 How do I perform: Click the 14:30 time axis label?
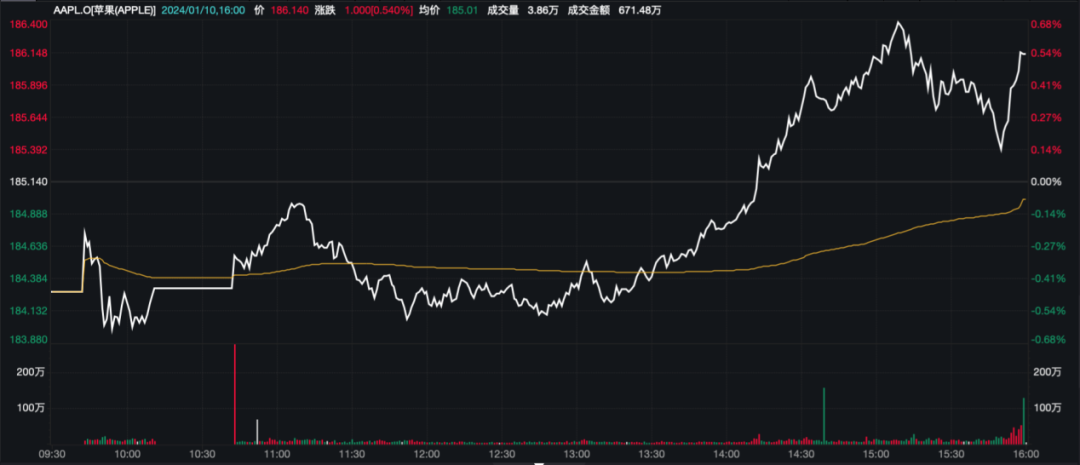tap(801, 455)
